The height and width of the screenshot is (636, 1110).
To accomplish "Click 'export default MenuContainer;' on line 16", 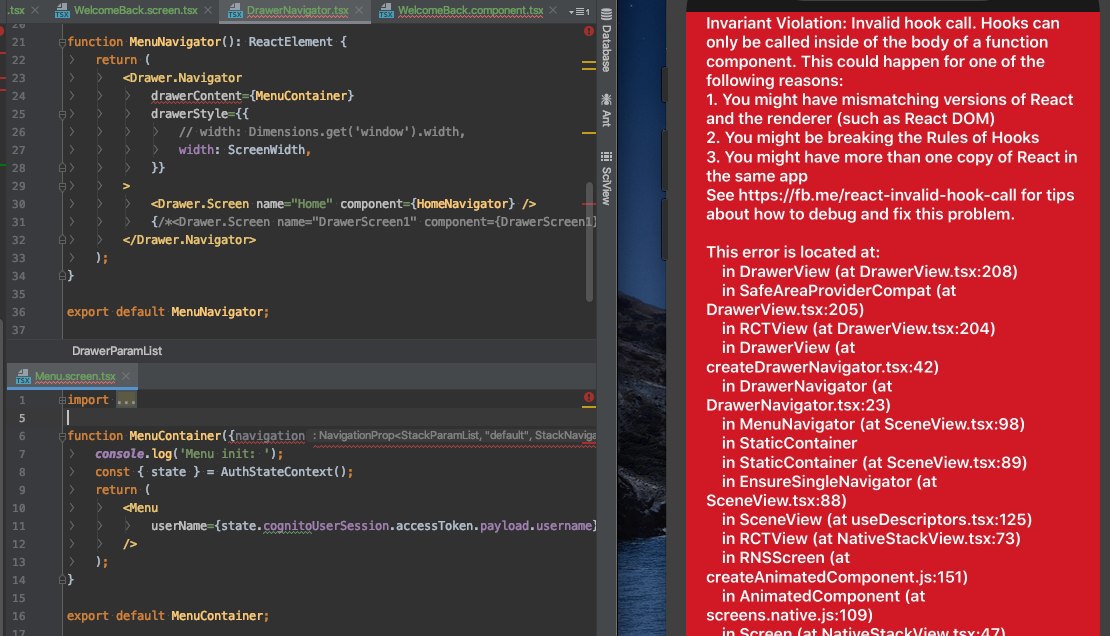I will [x=168, y=615].
